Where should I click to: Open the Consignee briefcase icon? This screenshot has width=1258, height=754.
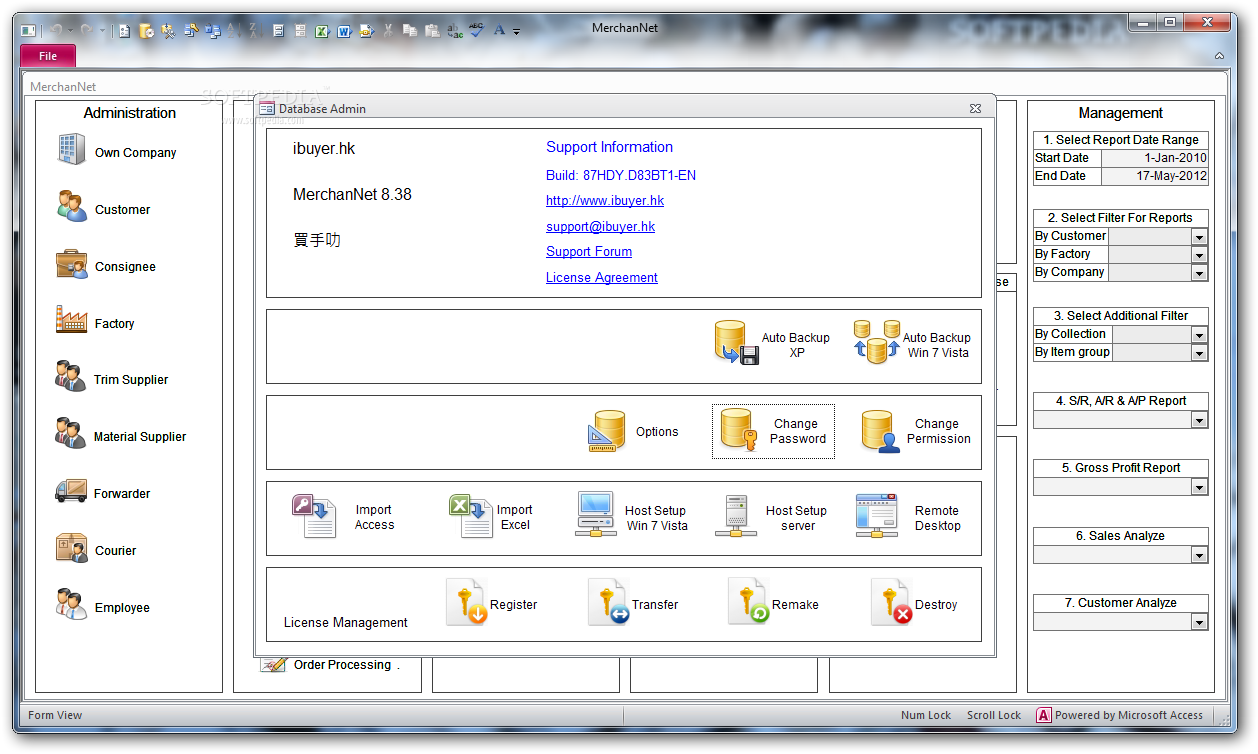[72, 264]
